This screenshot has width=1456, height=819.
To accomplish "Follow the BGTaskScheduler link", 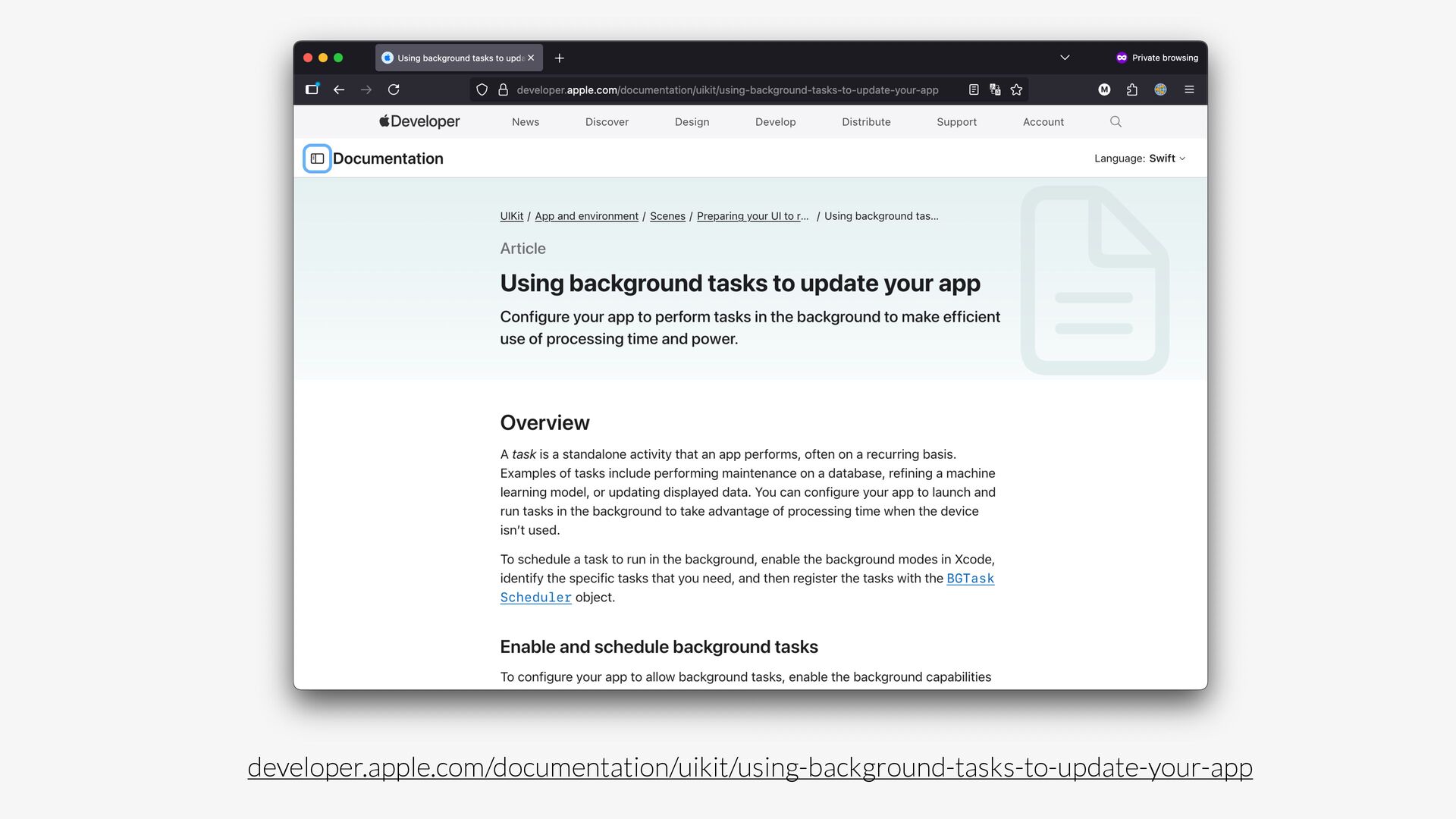I will [970, 579].
